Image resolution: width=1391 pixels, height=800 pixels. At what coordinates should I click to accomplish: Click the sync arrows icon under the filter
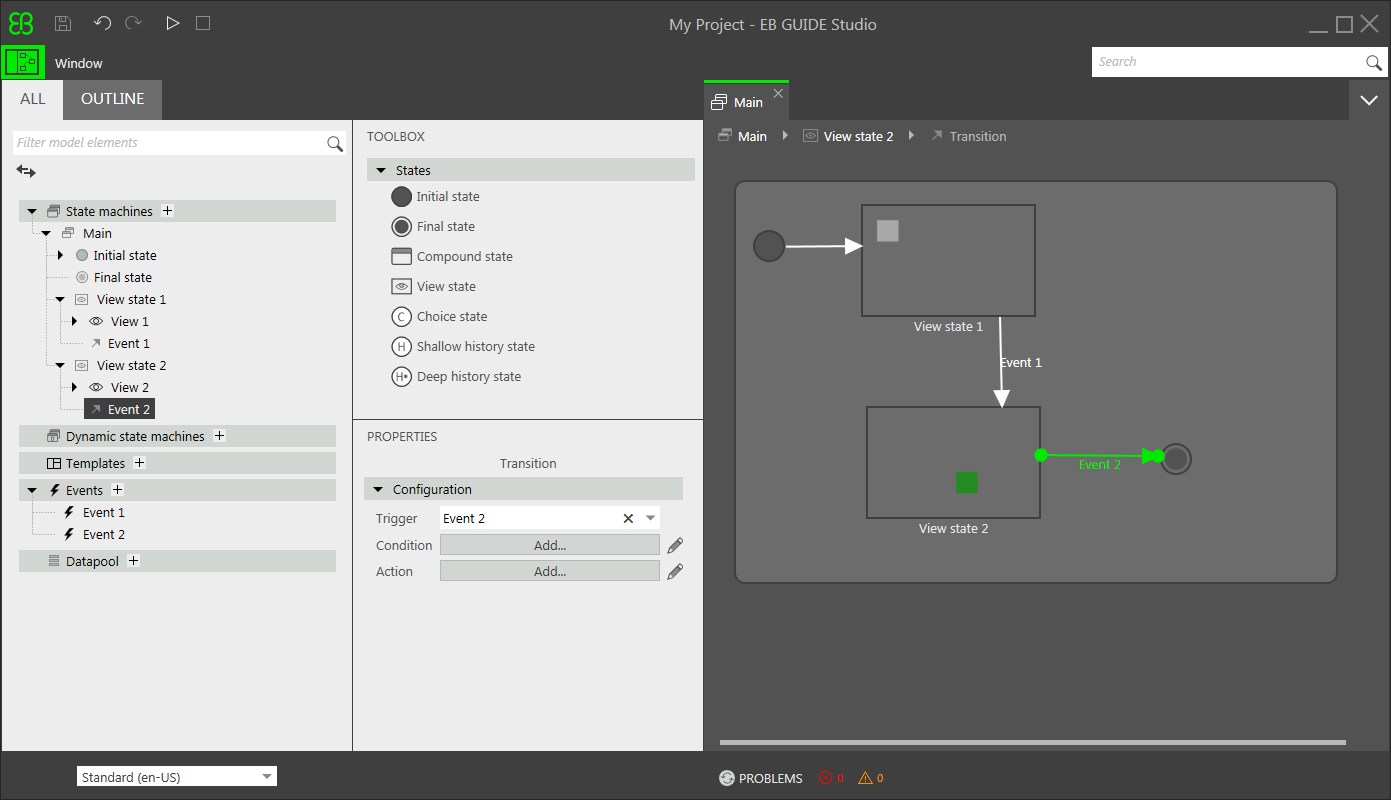click(x=26, y=172)
